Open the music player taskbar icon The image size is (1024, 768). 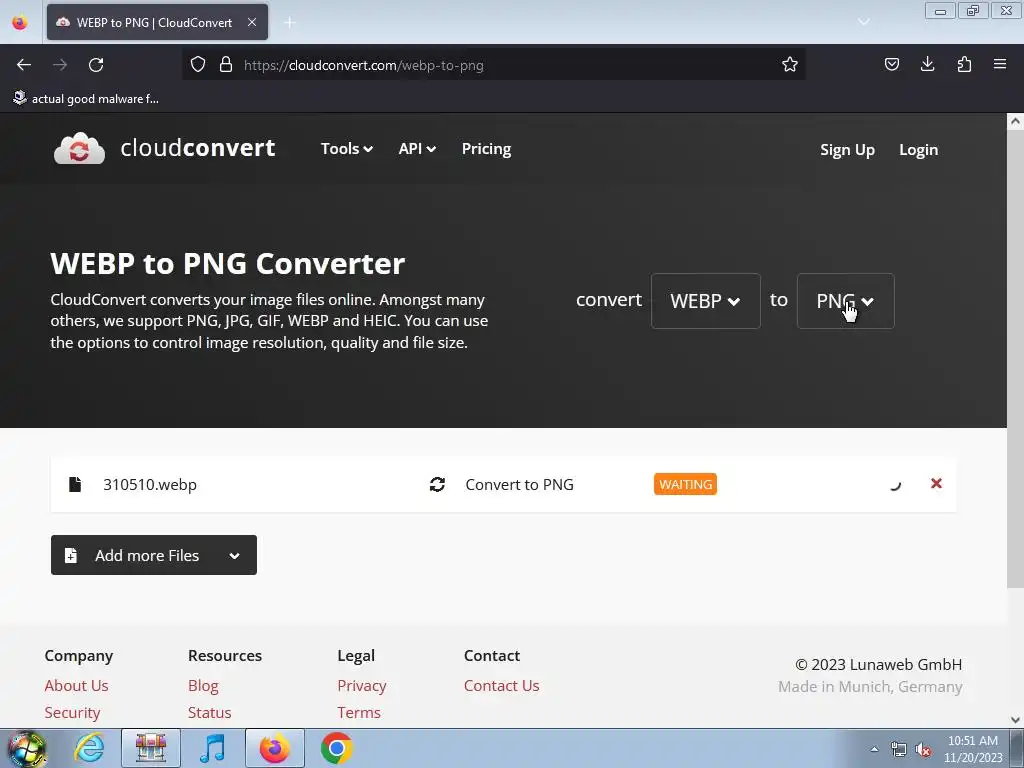pos(212,749)
